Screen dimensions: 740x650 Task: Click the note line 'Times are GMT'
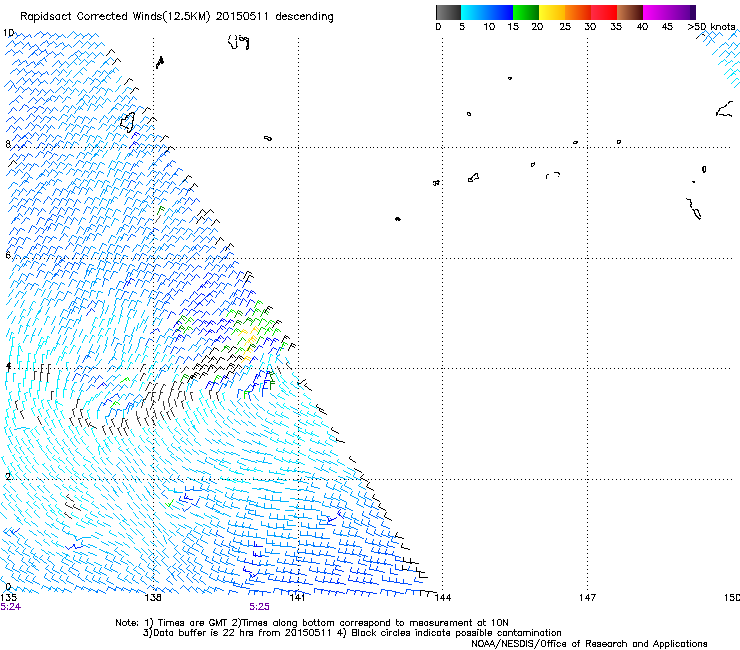click(x=193, y=623)
